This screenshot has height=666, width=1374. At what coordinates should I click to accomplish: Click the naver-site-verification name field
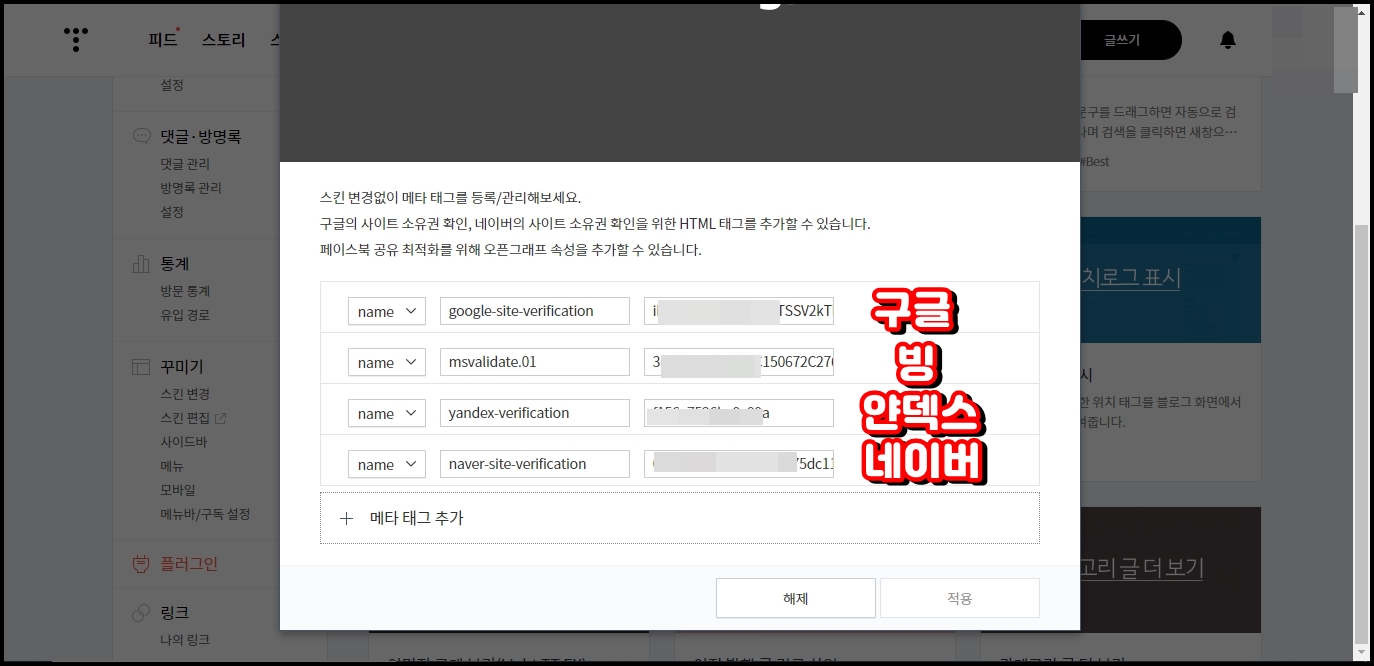[535, 464]
